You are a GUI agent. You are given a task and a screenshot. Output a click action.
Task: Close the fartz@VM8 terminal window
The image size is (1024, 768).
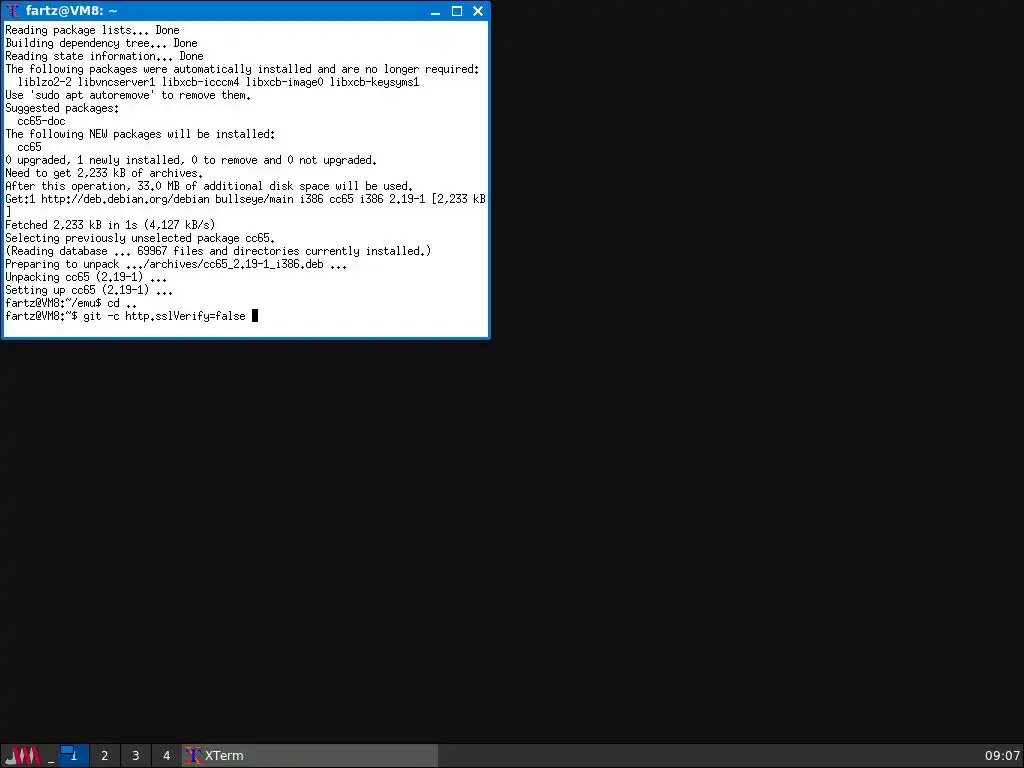coord(478,11)
